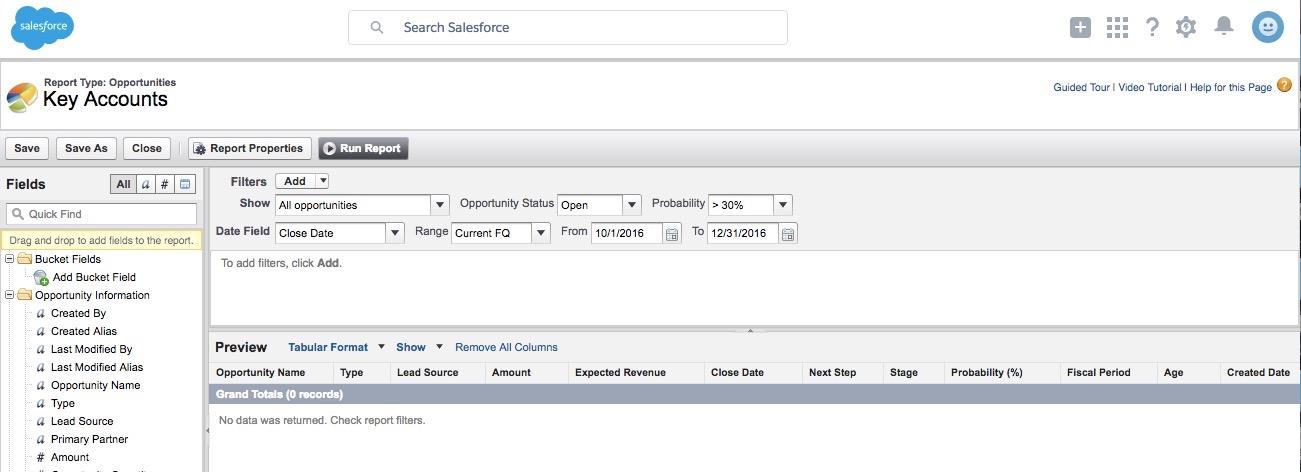Click the Close button in the toolbar
Viewport: 1301px width, 472px height.
tap(147, 148)
